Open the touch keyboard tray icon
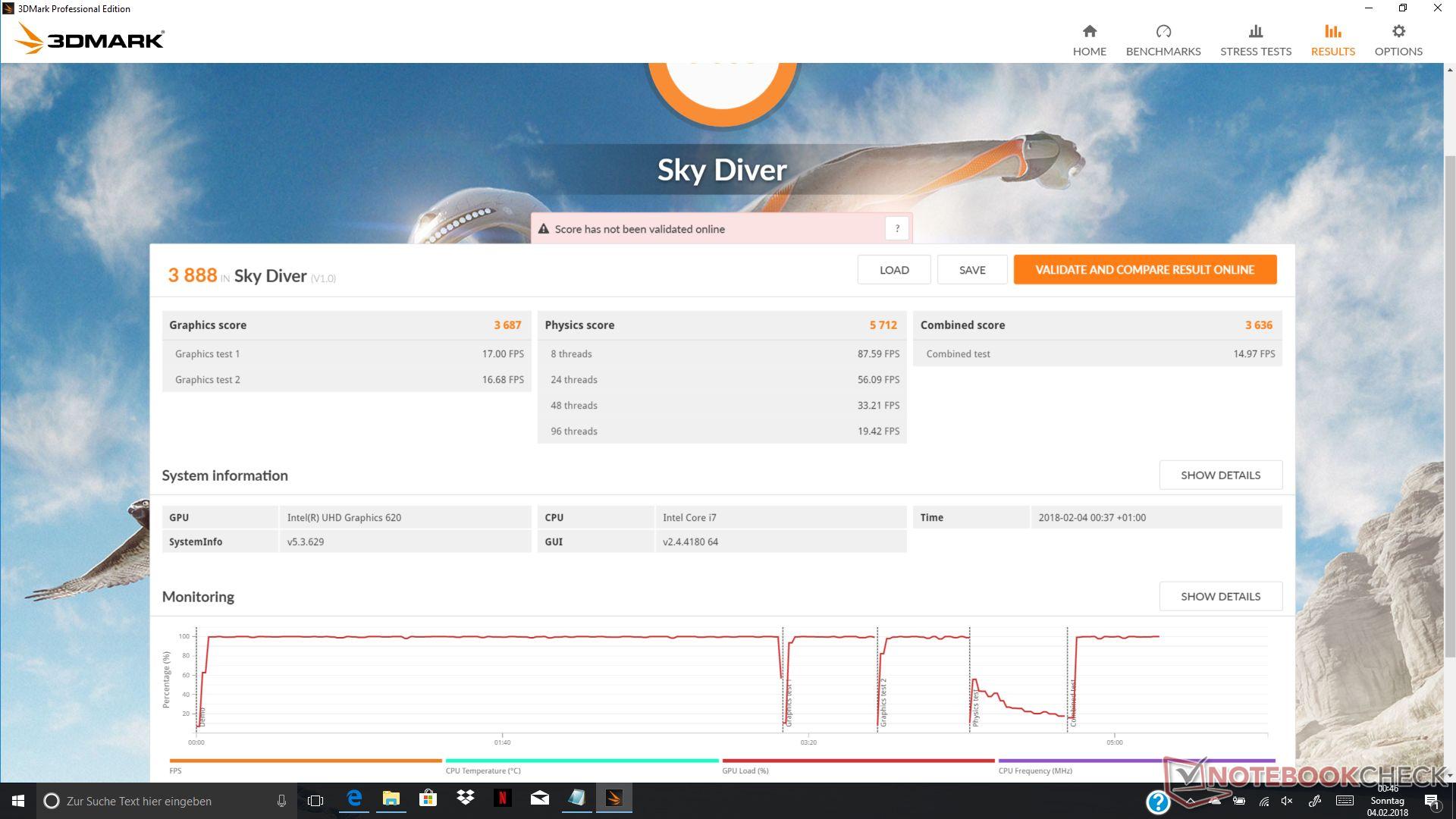Screen dimensions: 1456x819 1345,801
